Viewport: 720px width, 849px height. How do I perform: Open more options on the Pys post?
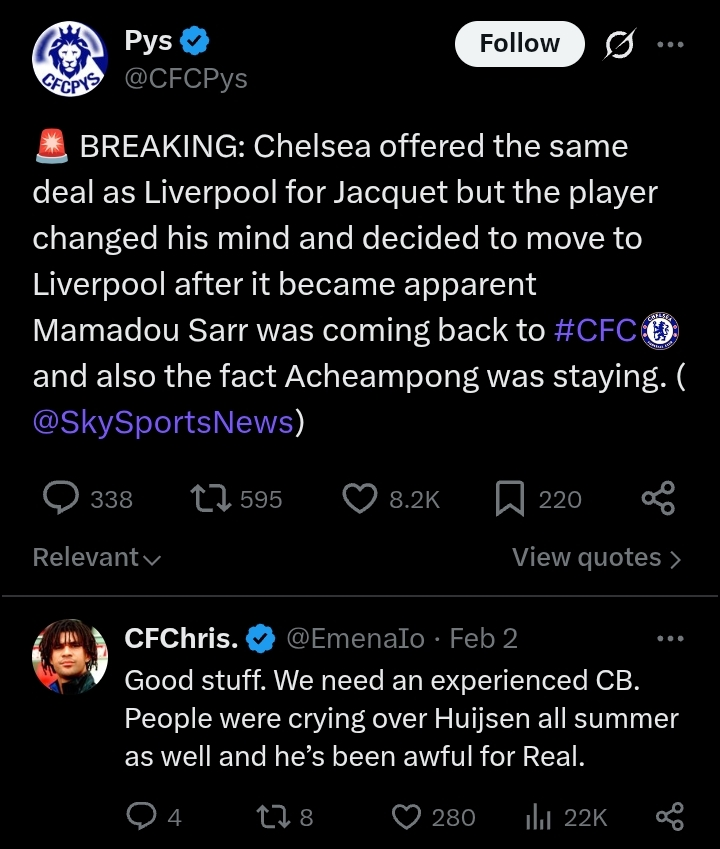click(x=670, y=44)
